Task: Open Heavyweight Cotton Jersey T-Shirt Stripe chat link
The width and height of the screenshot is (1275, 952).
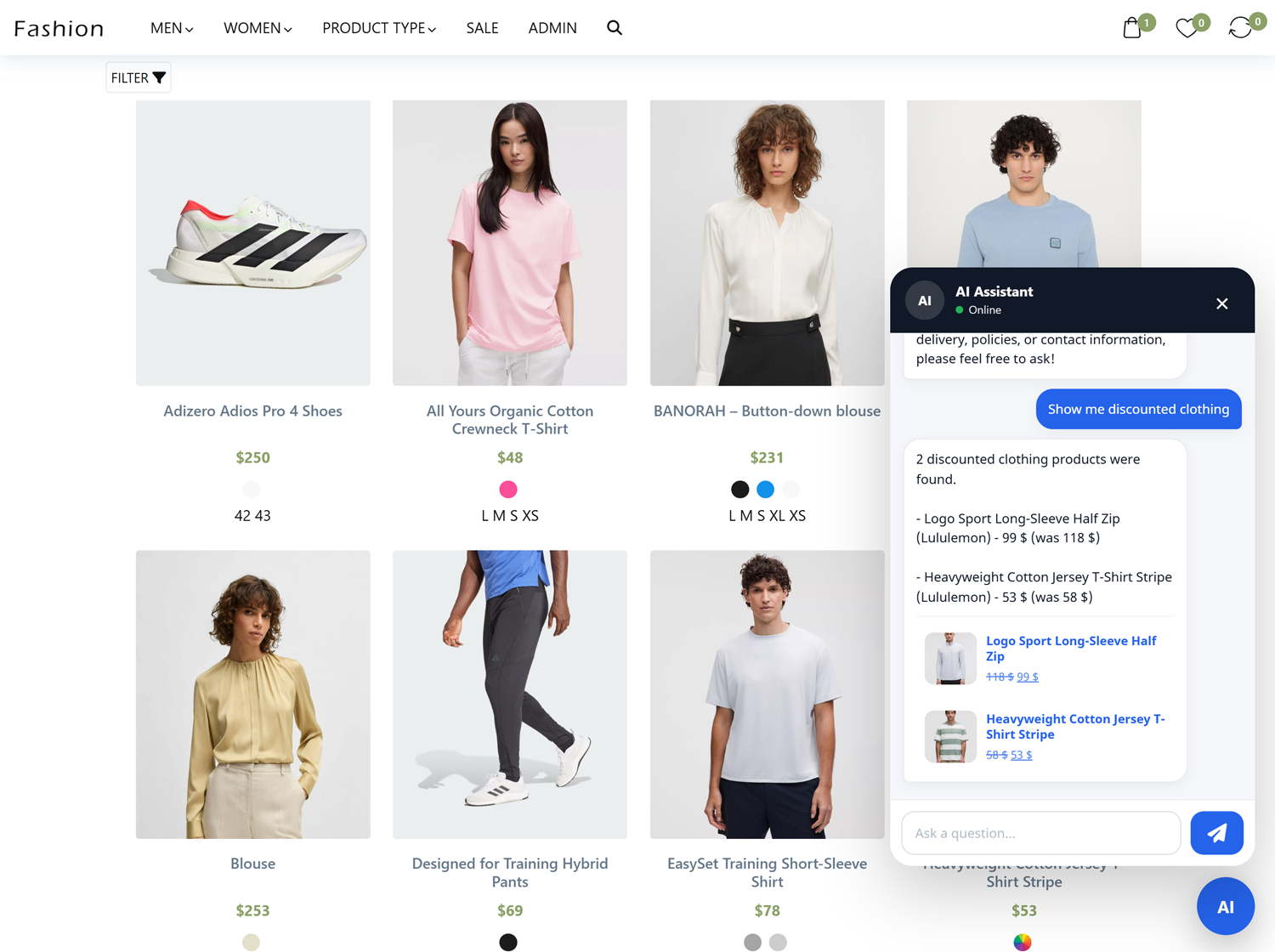Action: pos(1074,726)
